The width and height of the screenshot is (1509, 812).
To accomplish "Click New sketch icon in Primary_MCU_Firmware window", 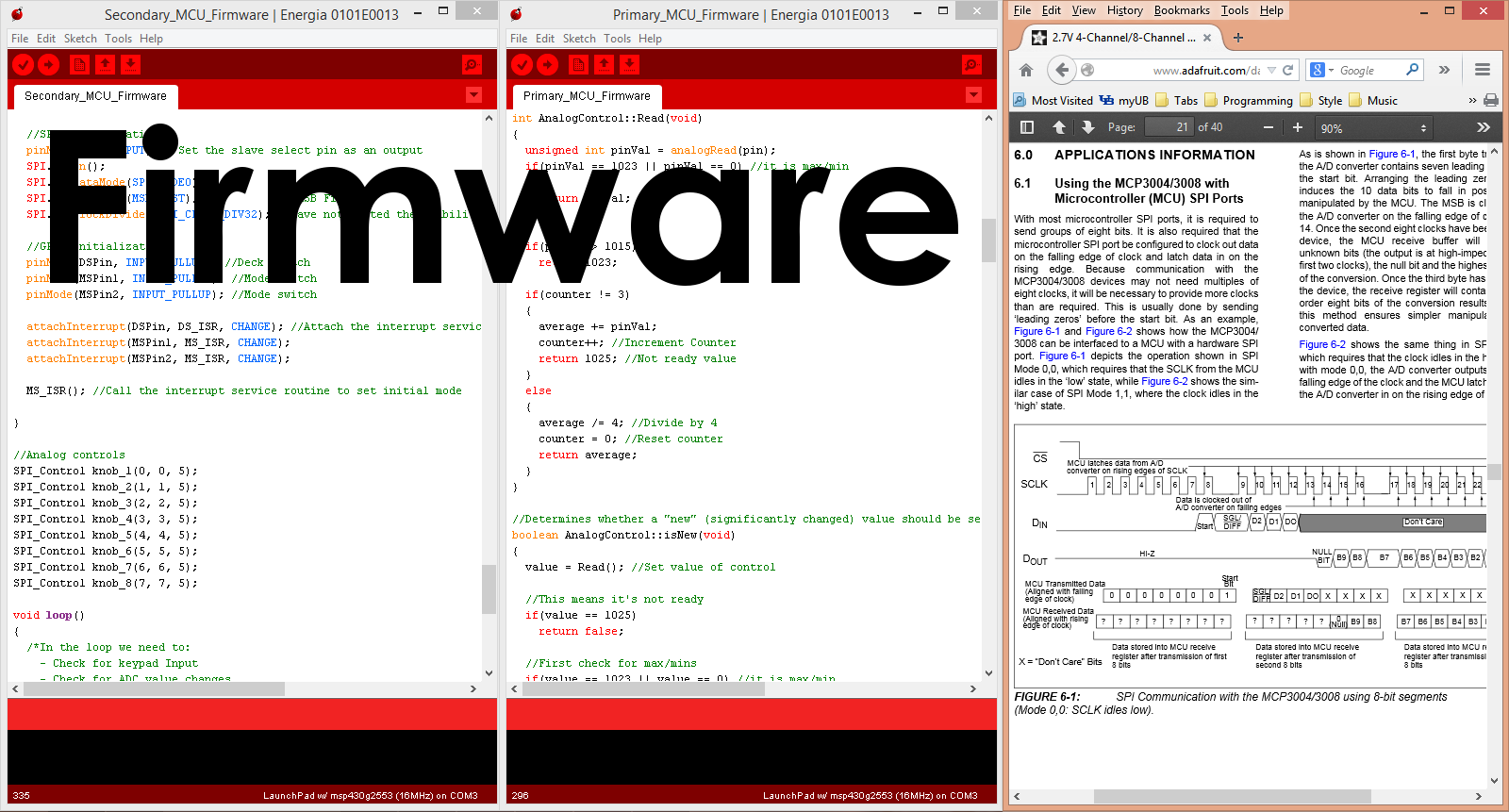I will tap(579, 64).
